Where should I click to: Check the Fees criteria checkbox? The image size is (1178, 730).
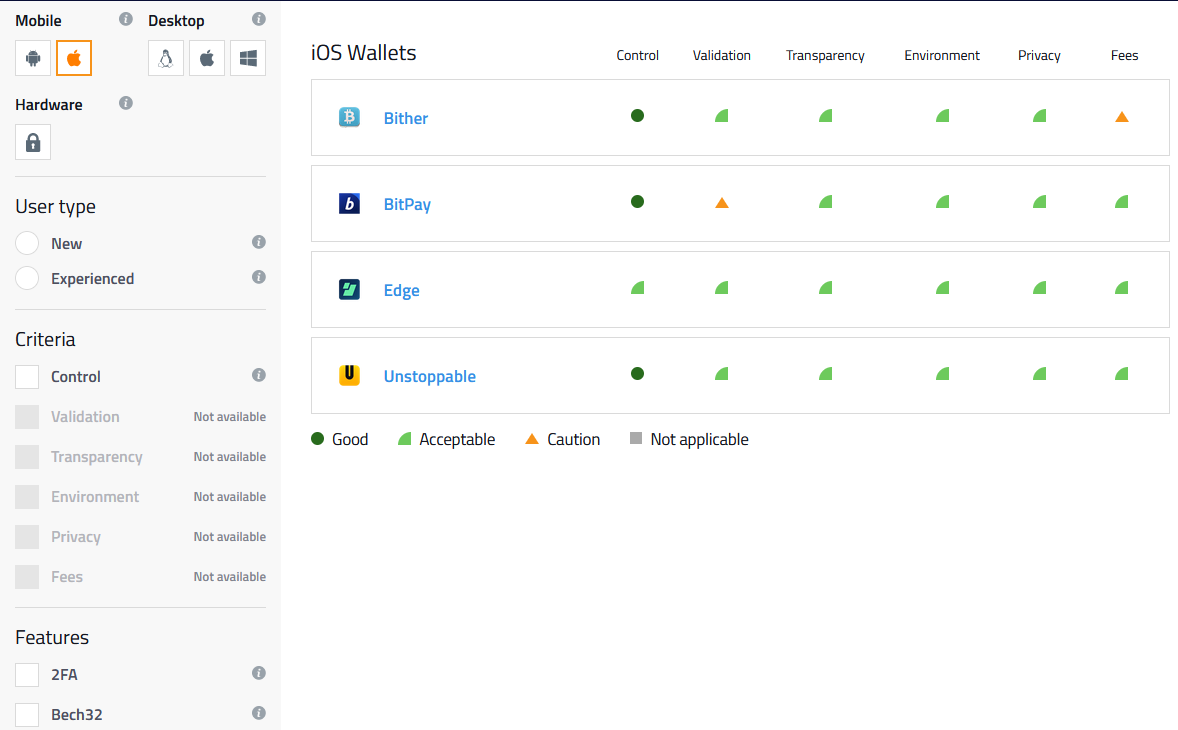(x=27, y=577)
